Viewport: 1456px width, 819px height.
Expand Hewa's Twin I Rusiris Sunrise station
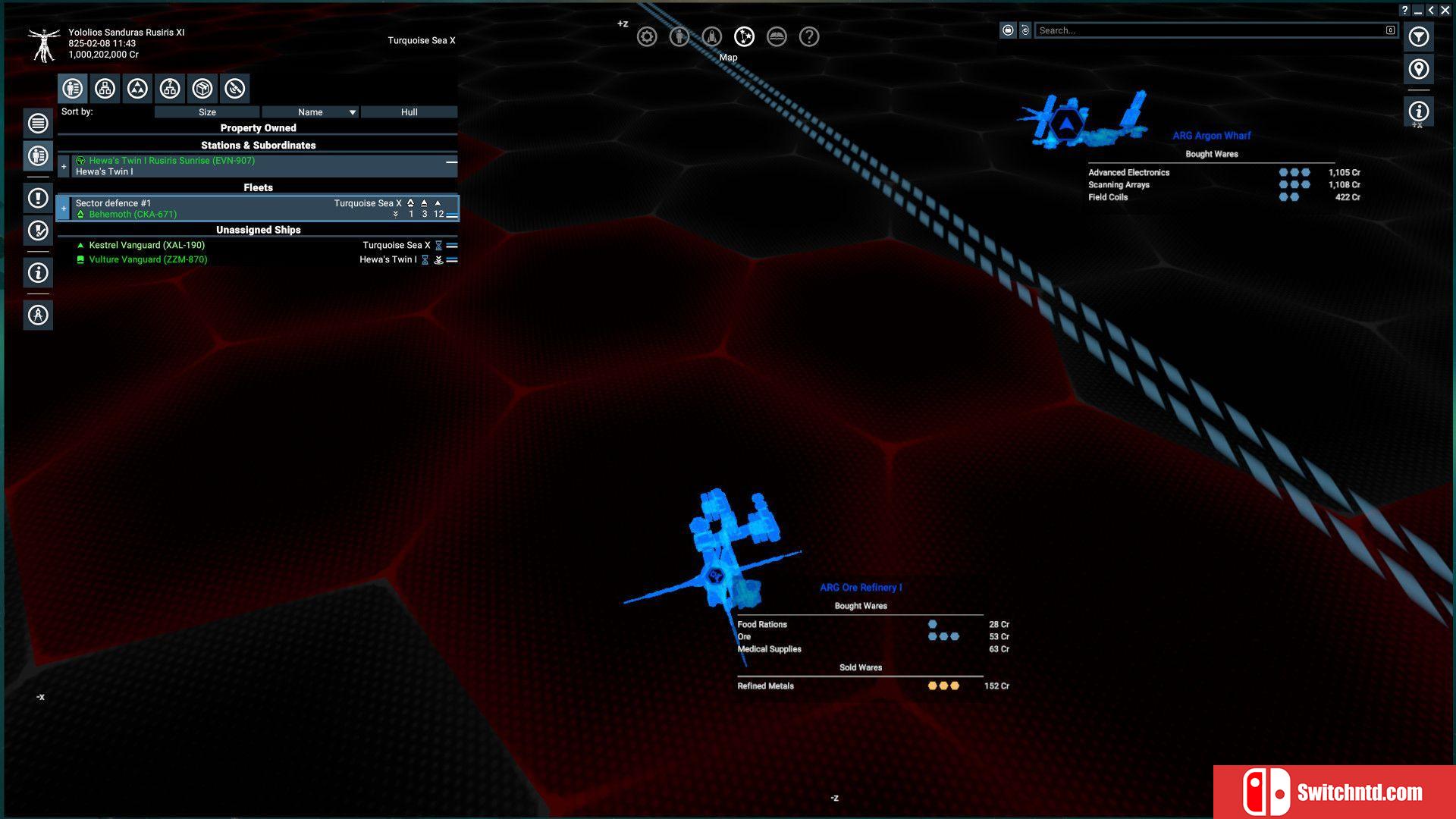tap(64, 166)
